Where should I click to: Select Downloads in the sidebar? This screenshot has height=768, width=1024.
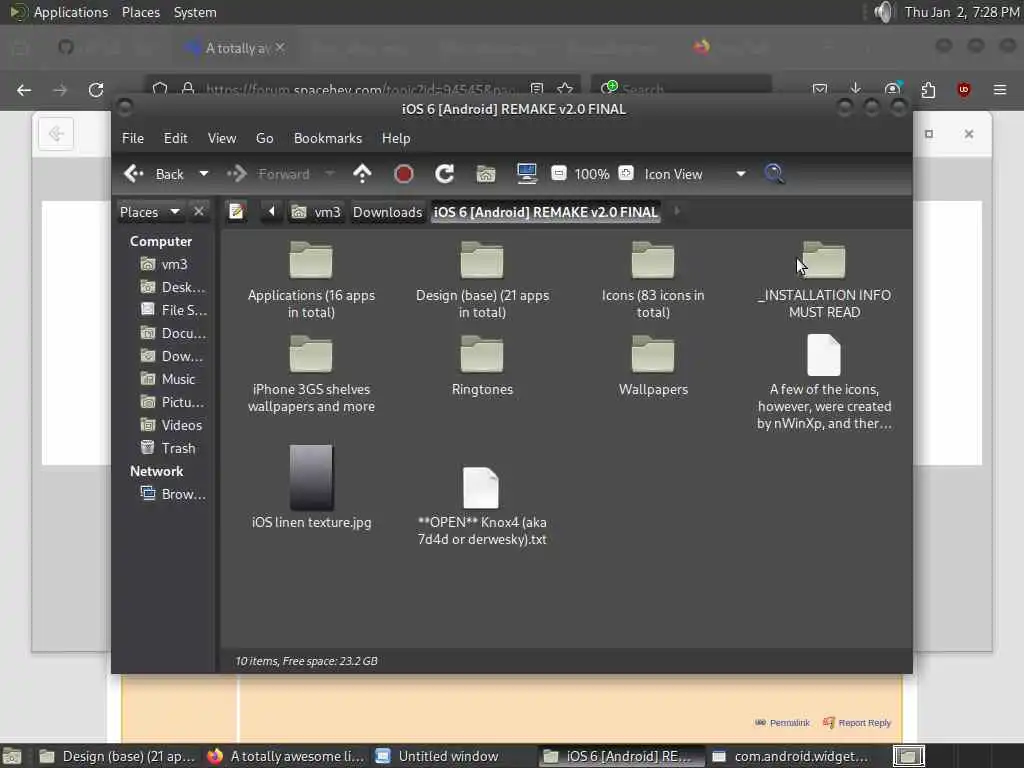click(172, 357)
